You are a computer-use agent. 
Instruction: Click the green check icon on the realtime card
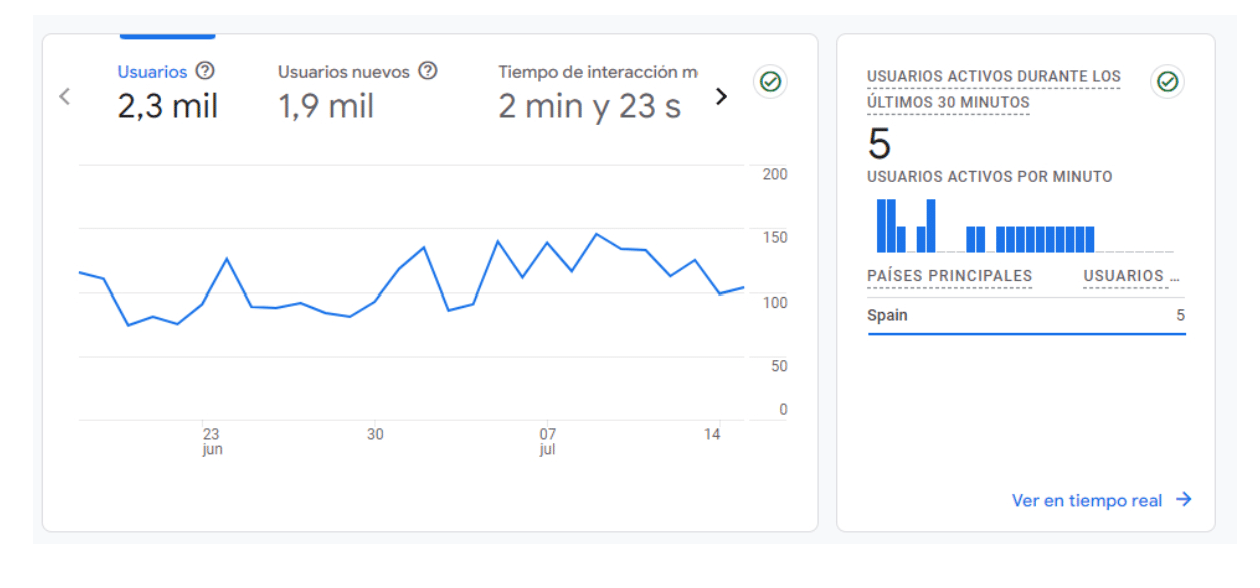pos(1167,82)
